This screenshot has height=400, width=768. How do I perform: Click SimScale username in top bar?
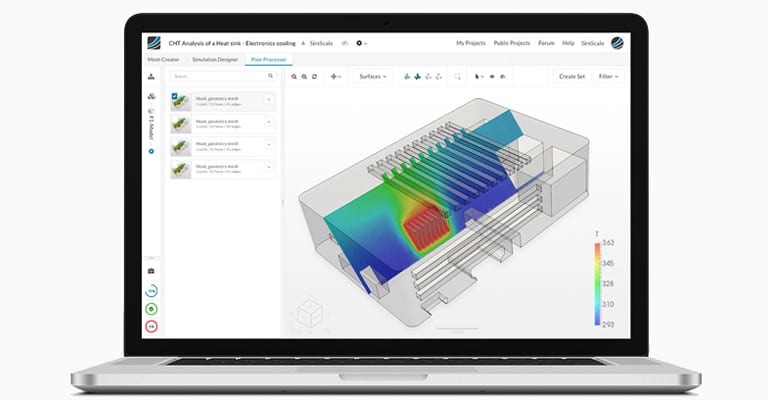coord(593,43)
